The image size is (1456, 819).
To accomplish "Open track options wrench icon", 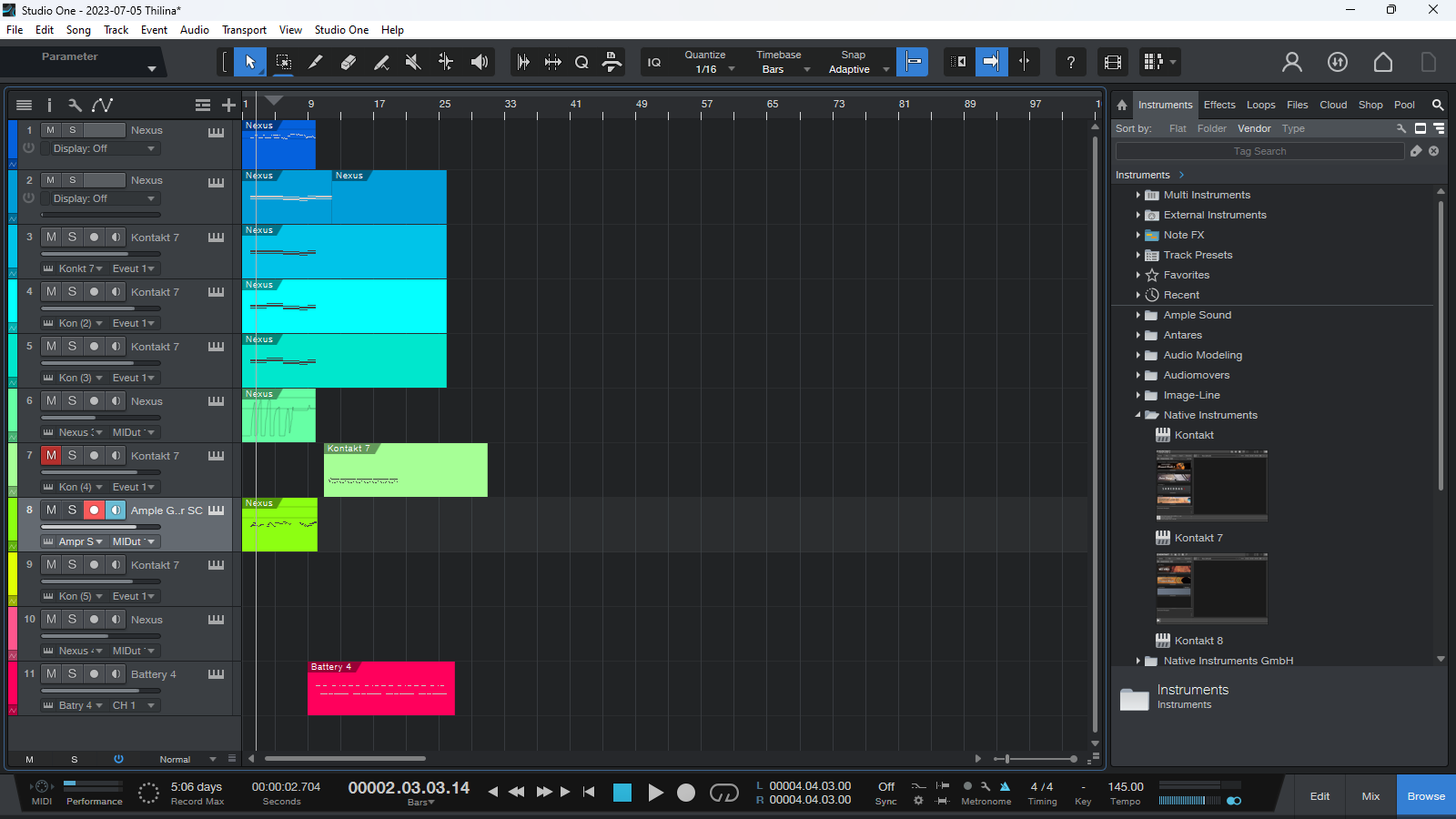I will pos(75,105).
